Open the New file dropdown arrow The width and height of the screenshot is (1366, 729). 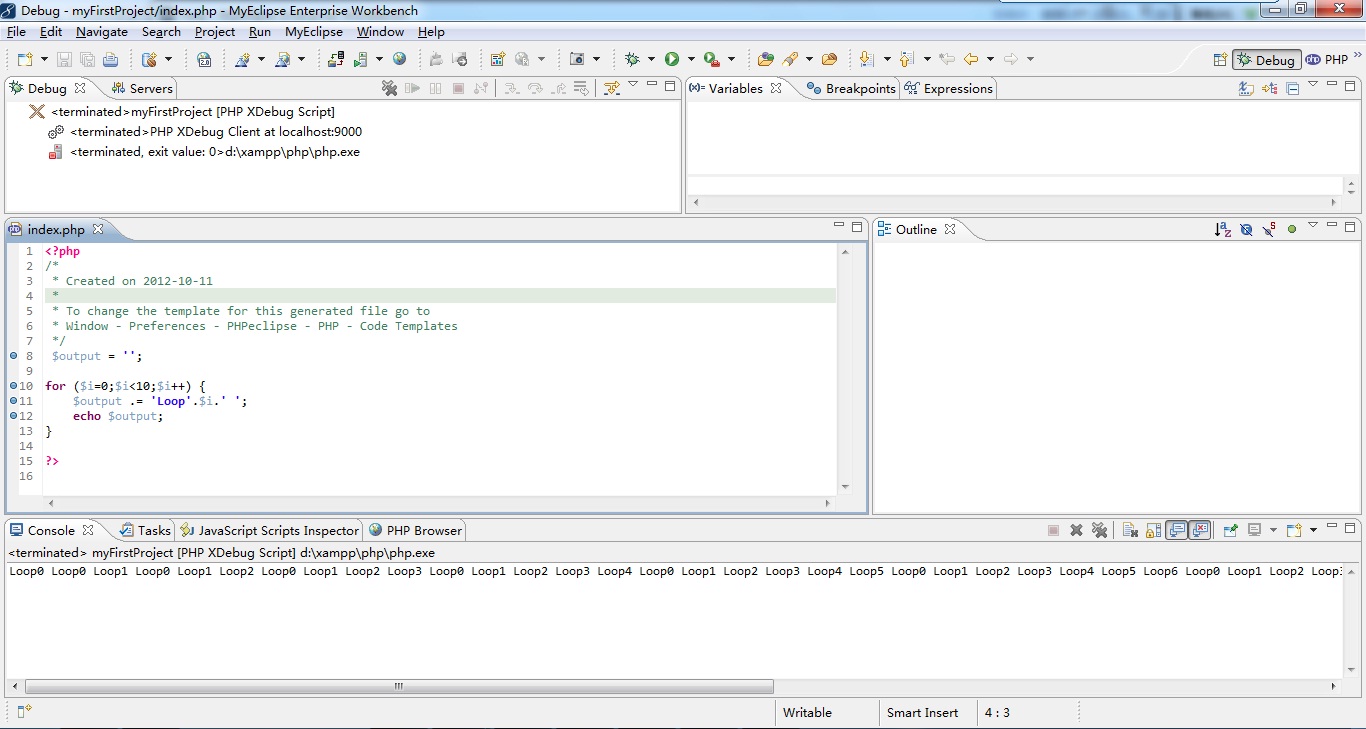[x=43, y=60]
